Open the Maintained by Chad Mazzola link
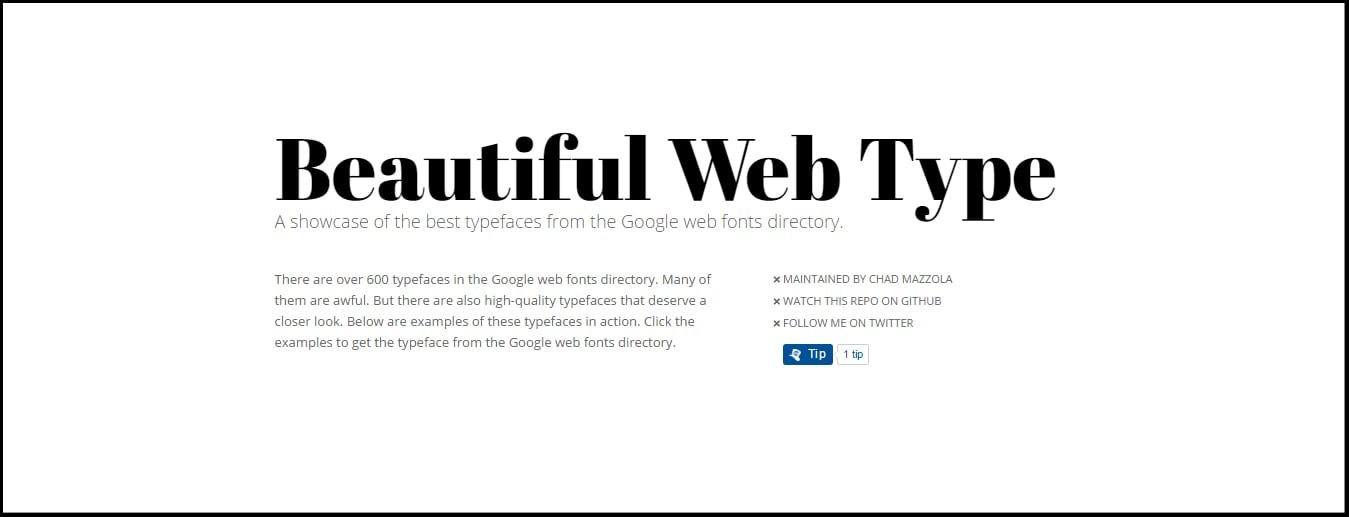Image resolution: width=1349 pixels, height=517 pixels. (867, 280)
